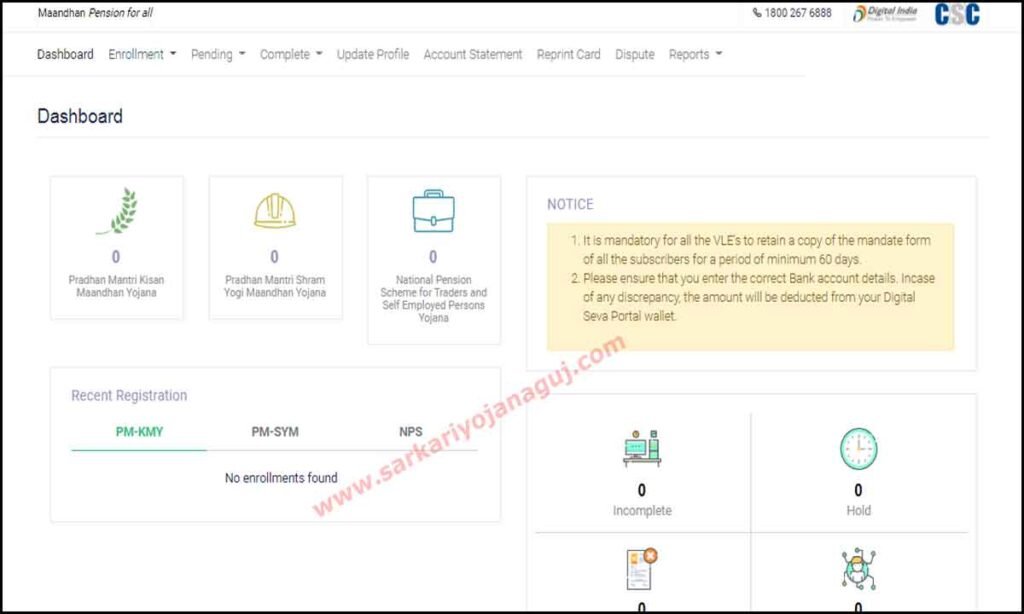Click the count under the briefcase icon
The height and width of the screenshot is (614, 1024).
[x=433, y=257]
